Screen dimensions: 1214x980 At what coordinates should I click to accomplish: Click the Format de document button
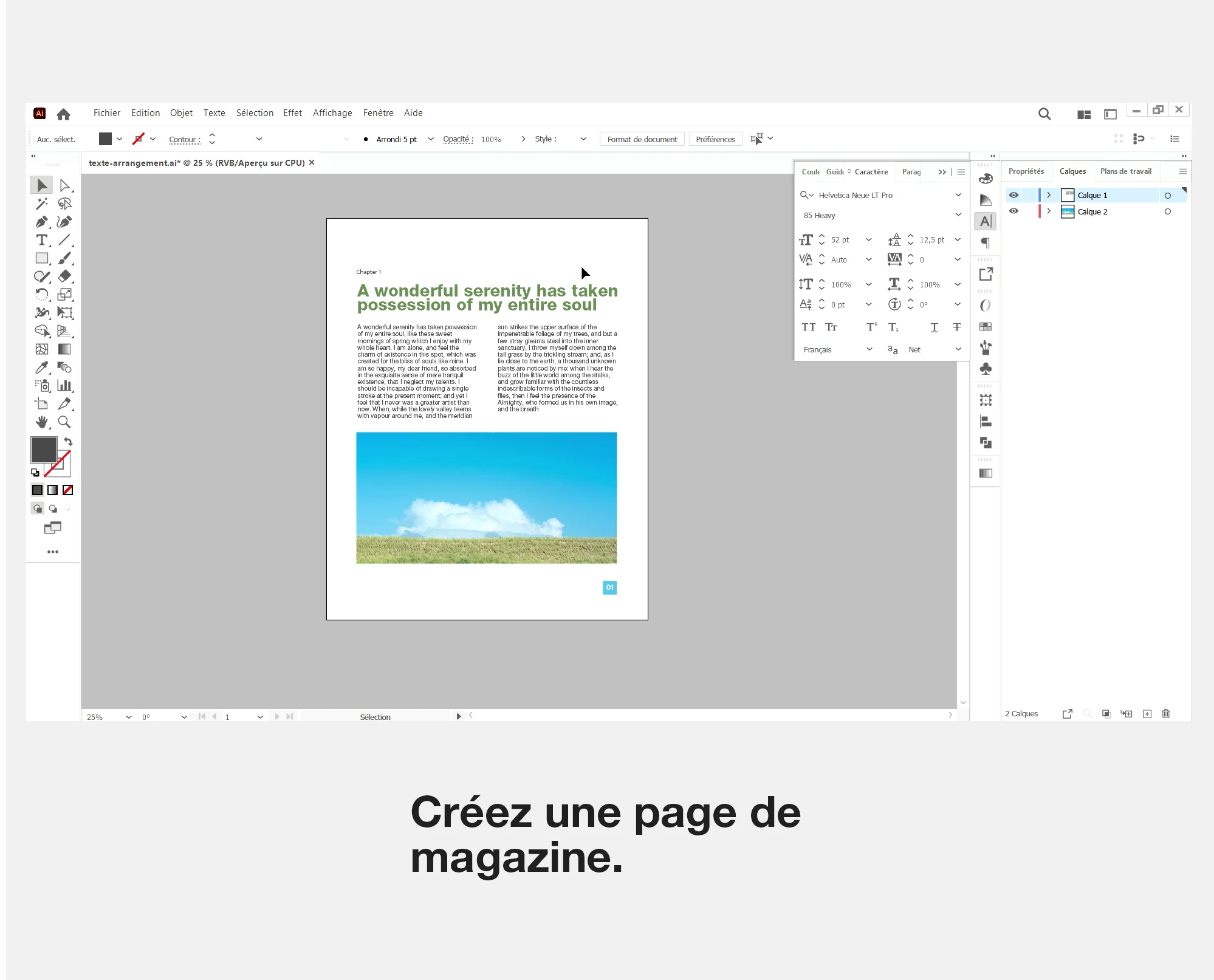642,139
